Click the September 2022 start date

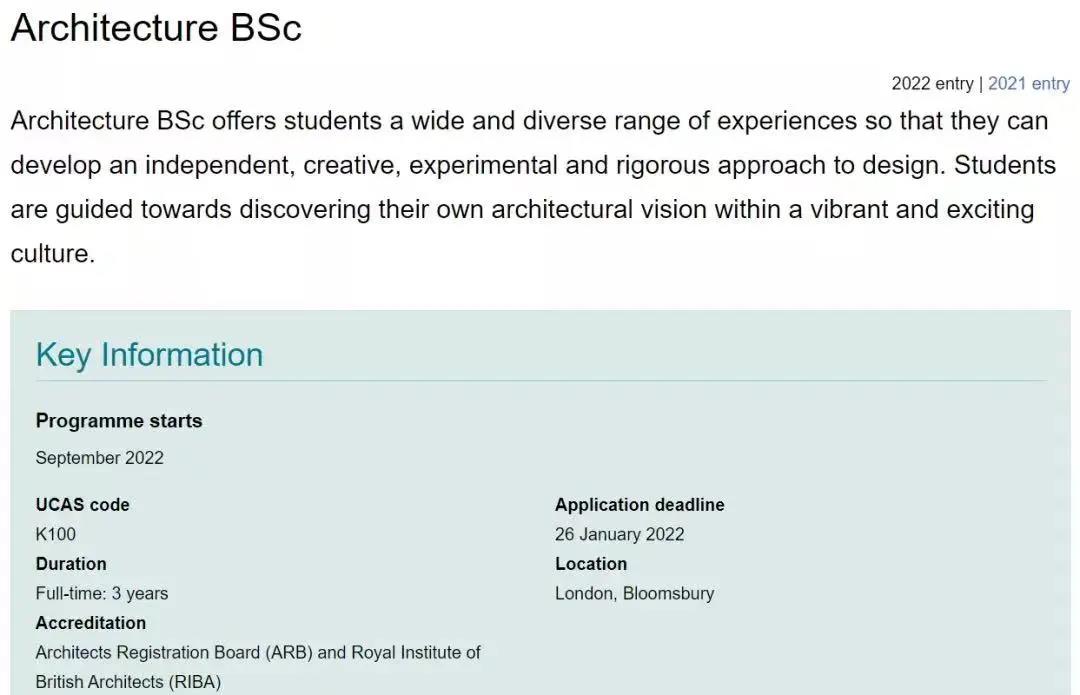(100, 458)
